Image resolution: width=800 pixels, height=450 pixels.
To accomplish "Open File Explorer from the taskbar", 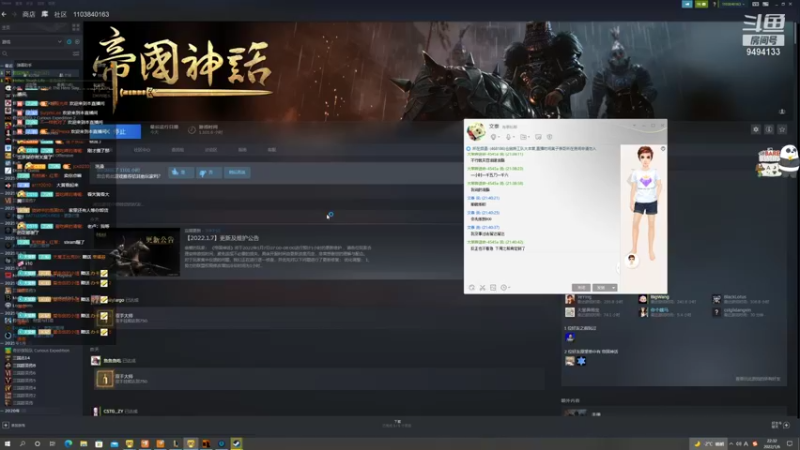I will 83,444.
